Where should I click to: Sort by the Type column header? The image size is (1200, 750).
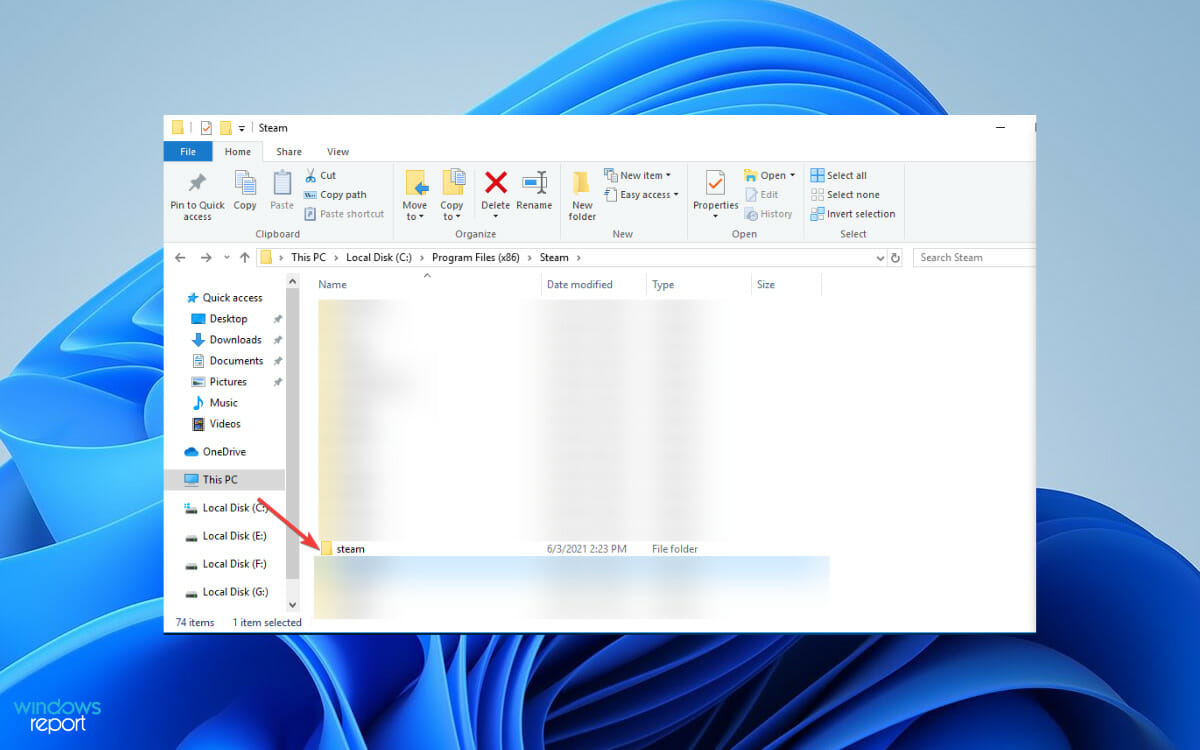[699, 284]
